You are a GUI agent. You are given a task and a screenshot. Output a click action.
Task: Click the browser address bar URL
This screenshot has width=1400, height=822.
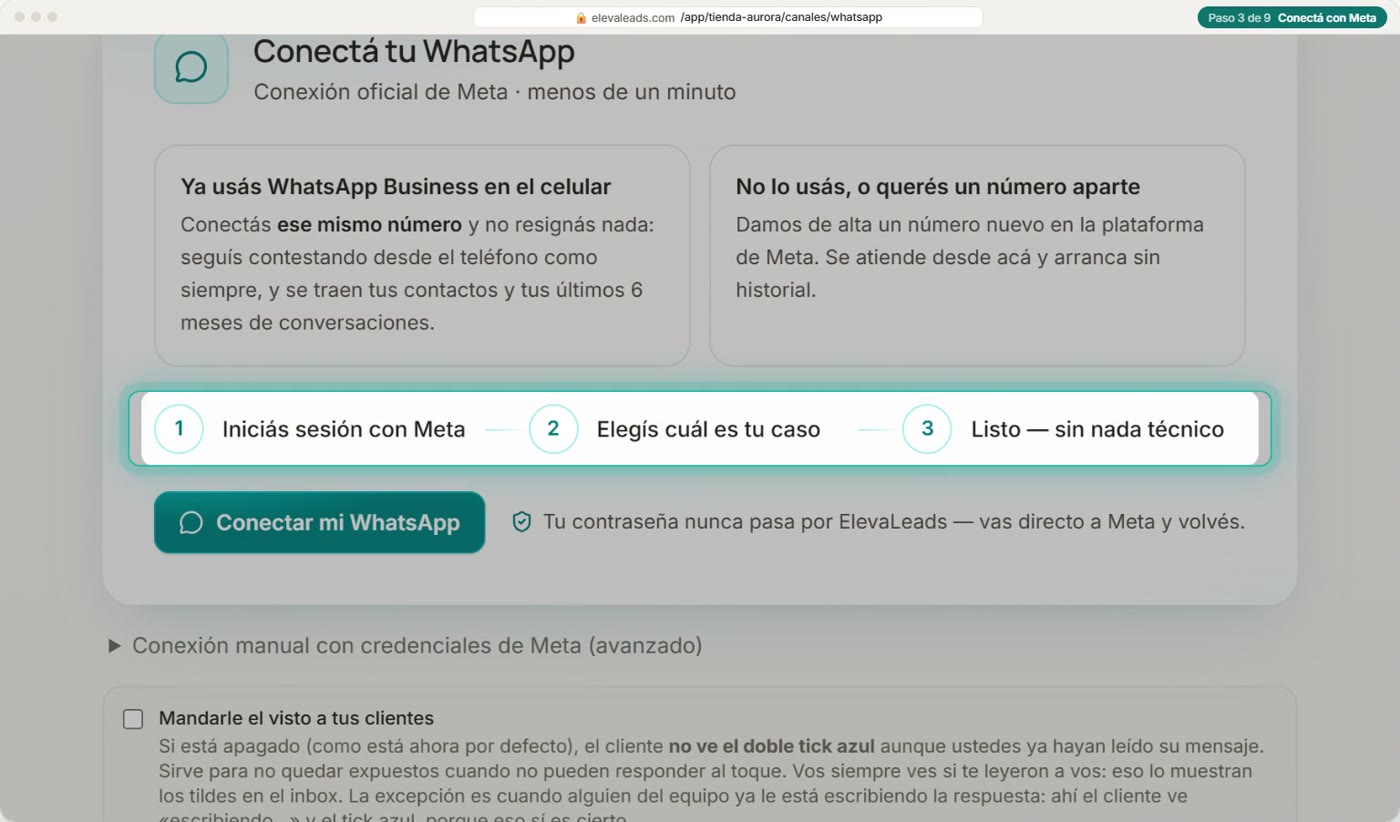(728, 17)
